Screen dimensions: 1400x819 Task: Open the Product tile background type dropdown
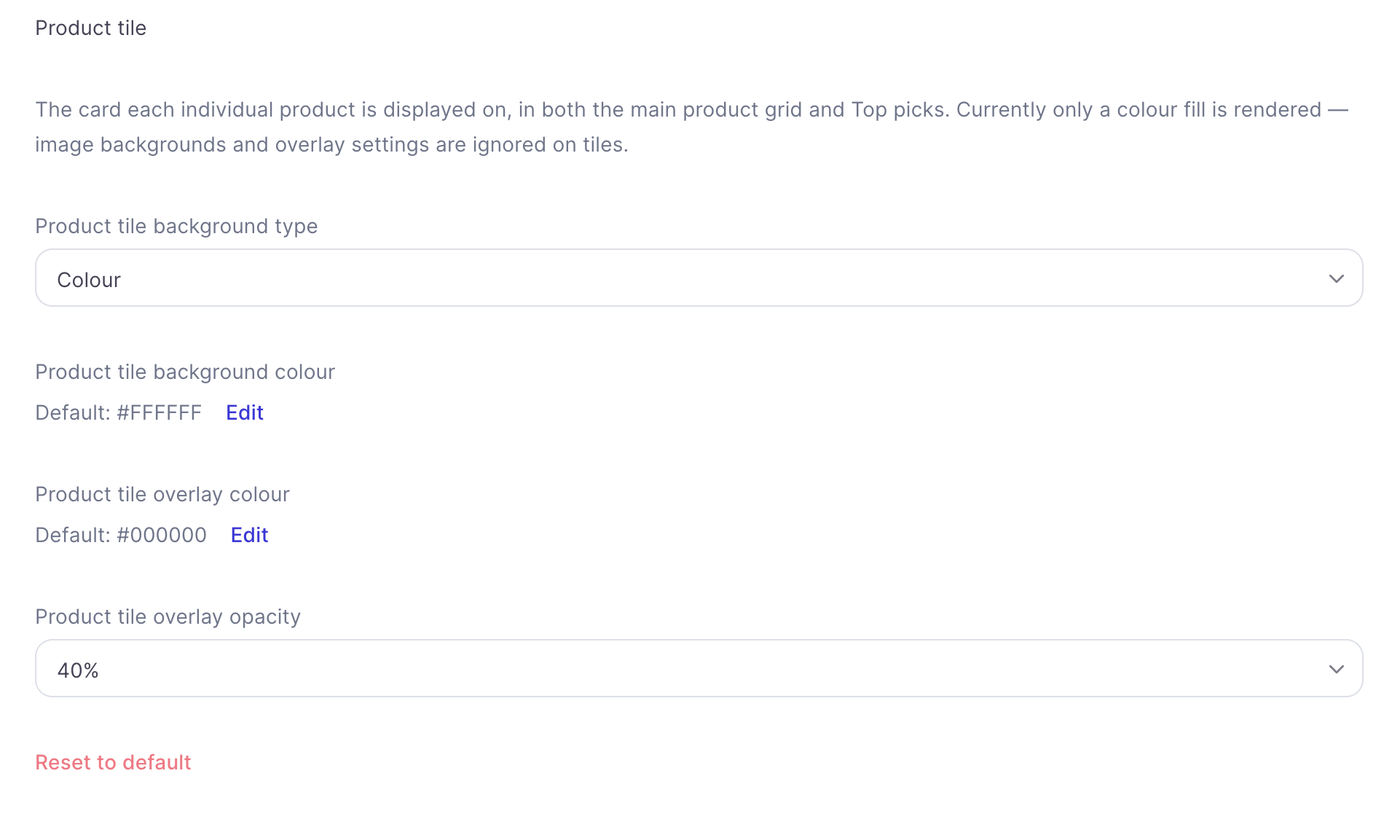pyautogui.click(x=699, y=278)
